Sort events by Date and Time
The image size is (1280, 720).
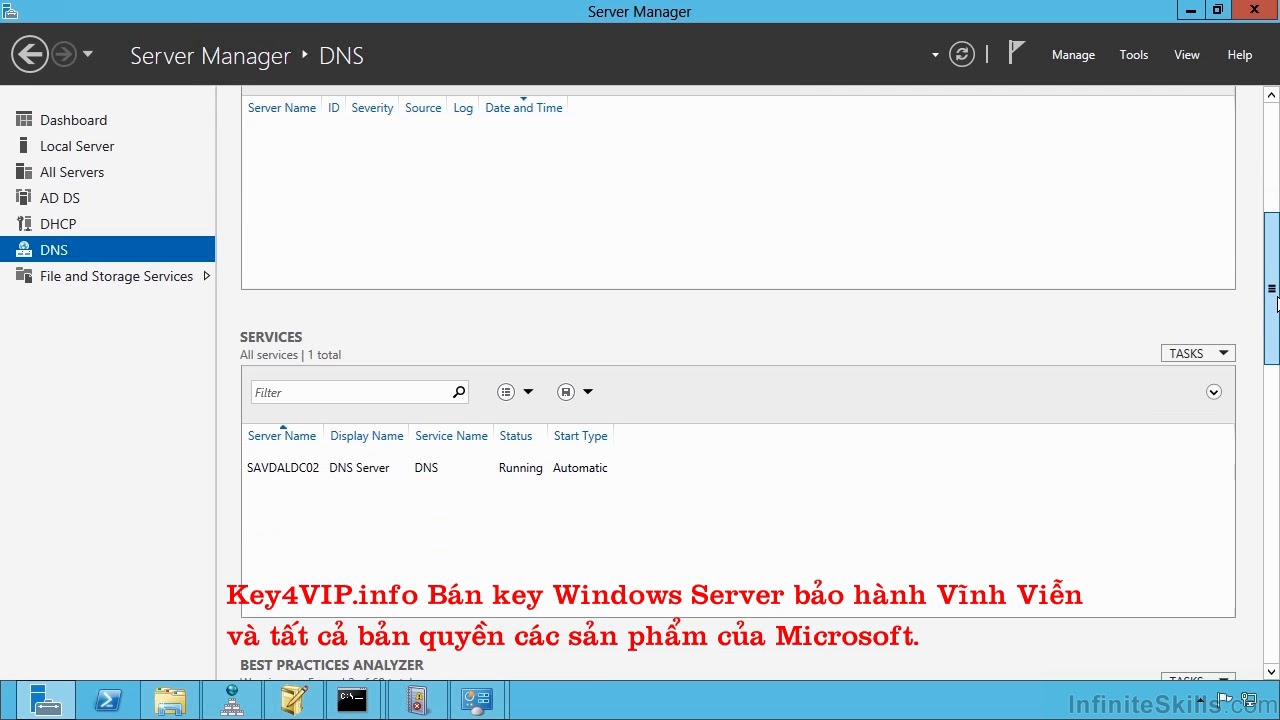pyautogui.click(x=524, y=108)
